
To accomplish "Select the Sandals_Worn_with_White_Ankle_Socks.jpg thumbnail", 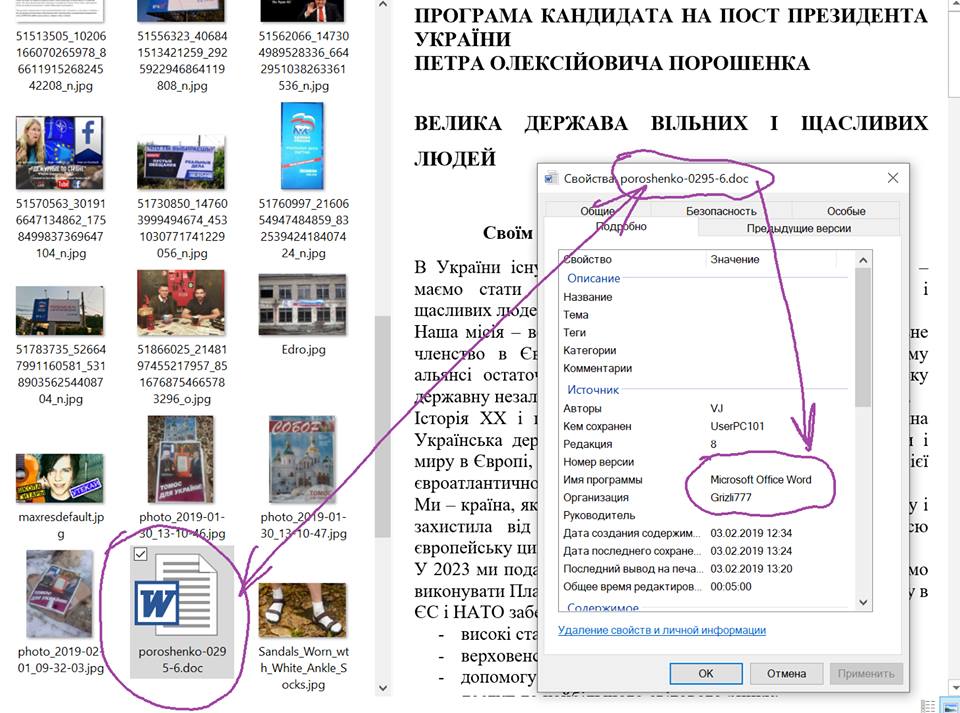I will point(302,610).
